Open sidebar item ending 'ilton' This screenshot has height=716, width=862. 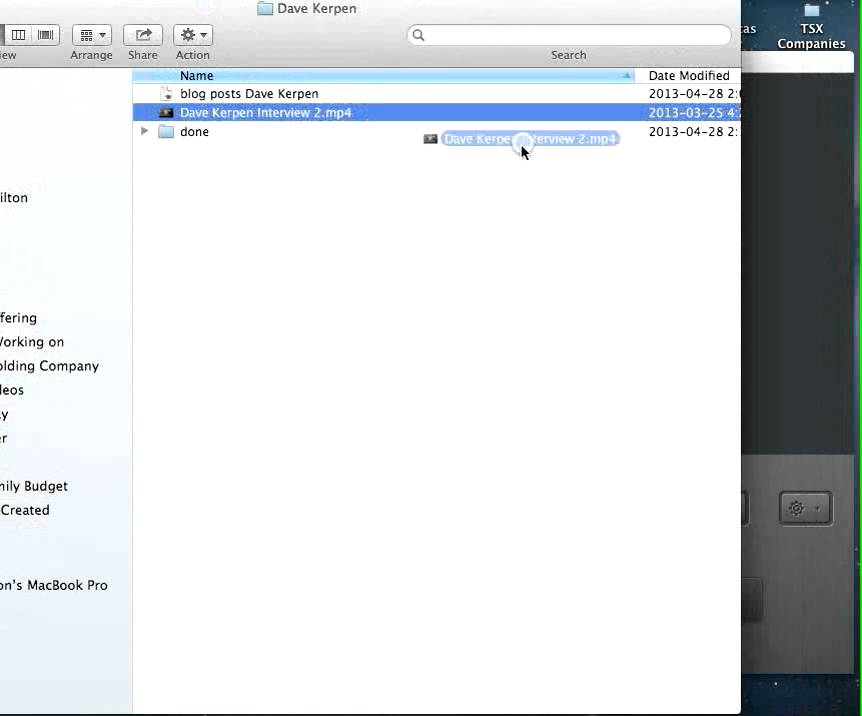pos(14,198)
